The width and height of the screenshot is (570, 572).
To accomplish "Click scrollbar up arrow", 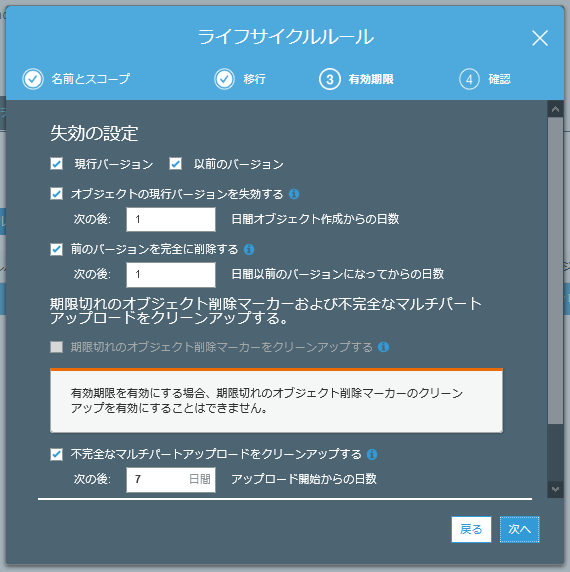I will 555,109.
